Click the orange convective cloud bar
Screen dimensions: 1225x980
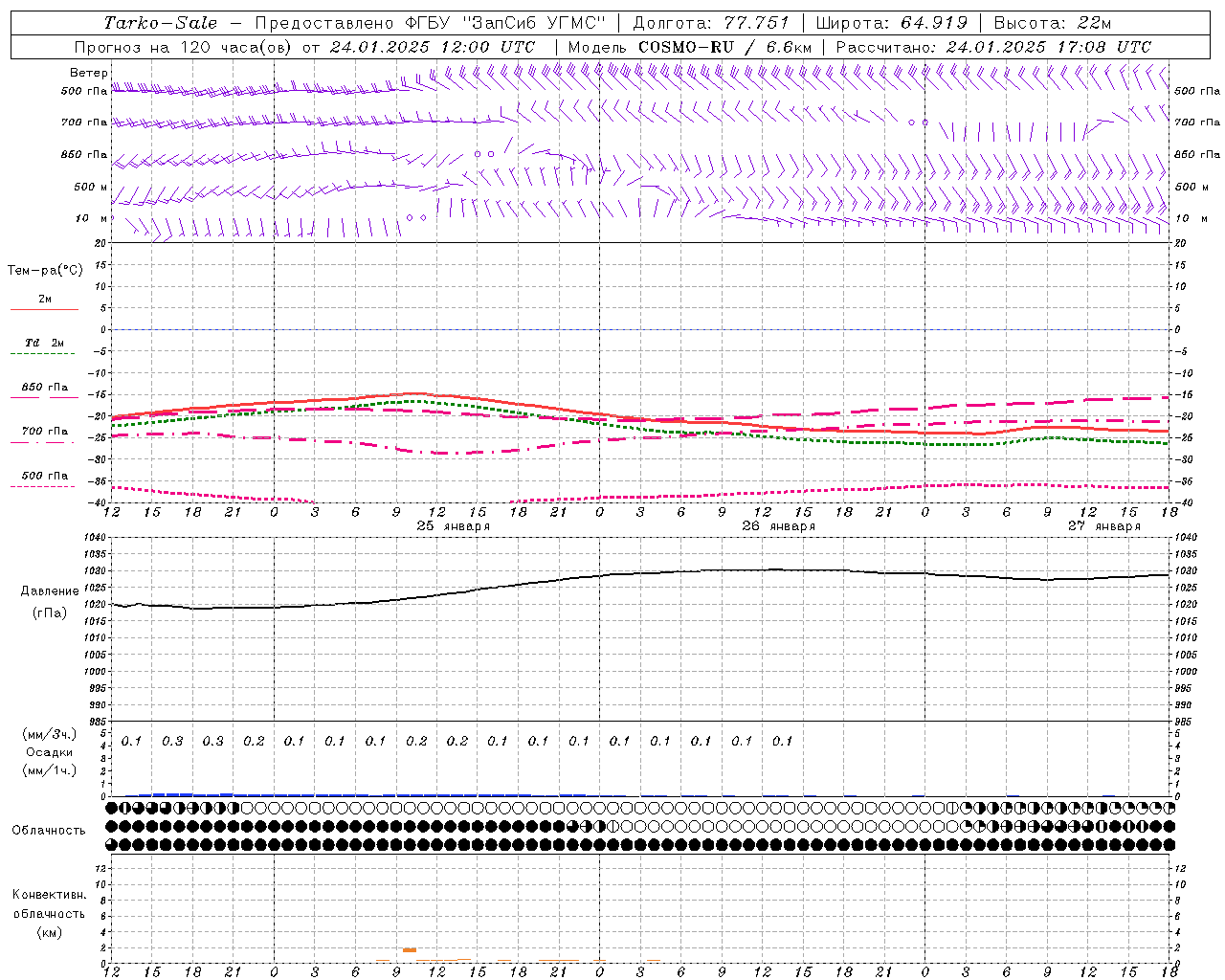point(410,949)
